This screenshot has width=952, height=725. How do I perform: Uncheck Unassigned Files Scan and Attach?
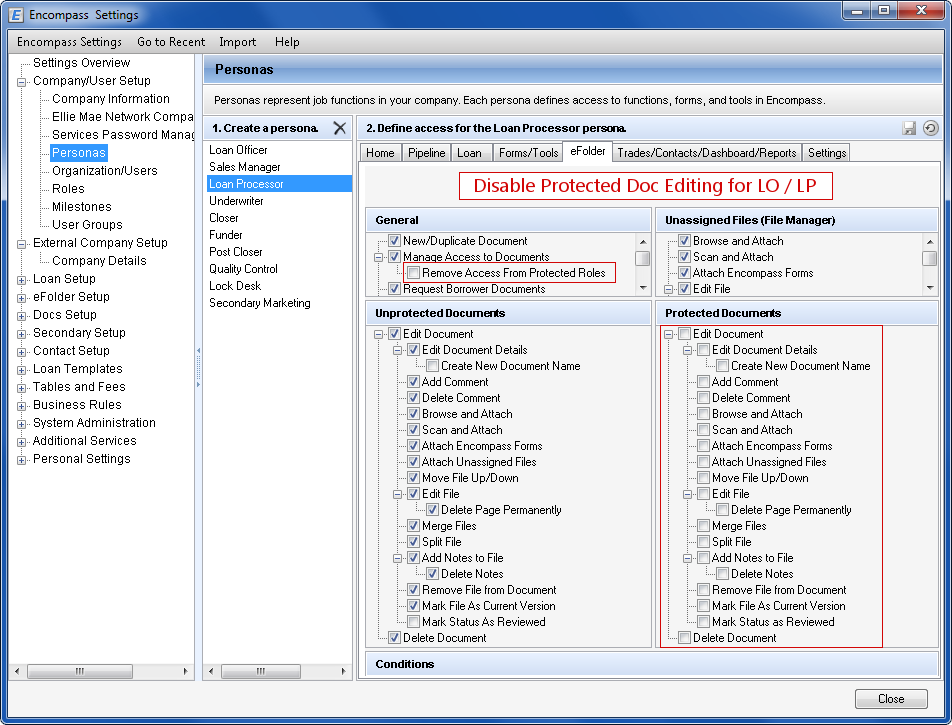pos(684,257)
